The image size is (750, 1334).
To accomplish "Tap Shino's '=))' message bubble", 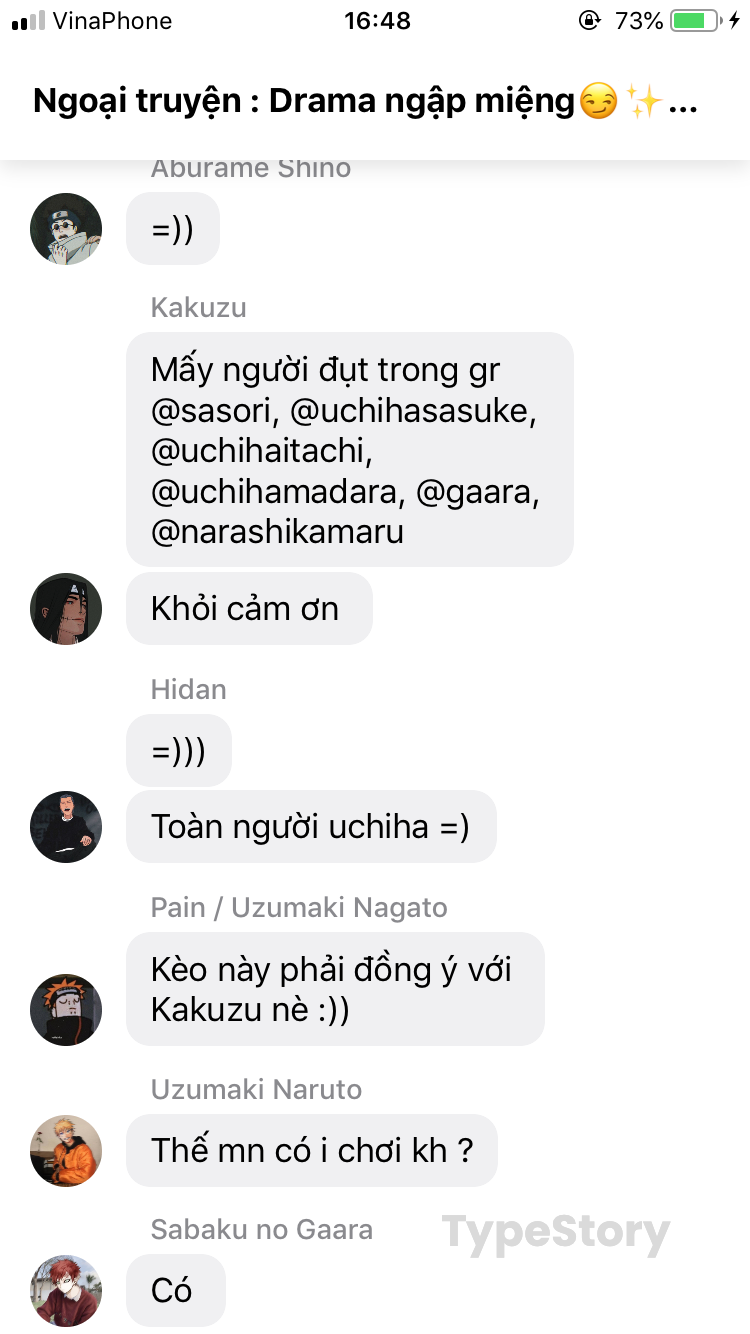I will [x=173, y=229].
